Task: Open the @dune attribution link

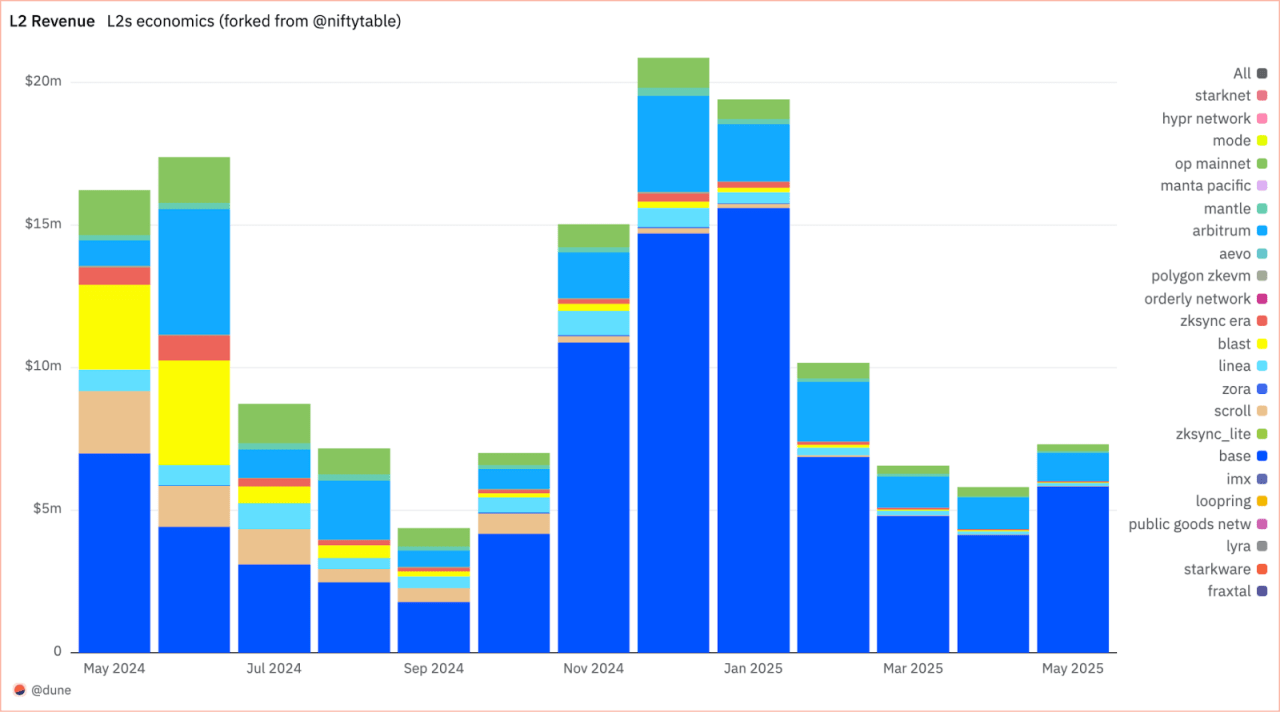Action: pyautogui.click(x=51, y=690)
